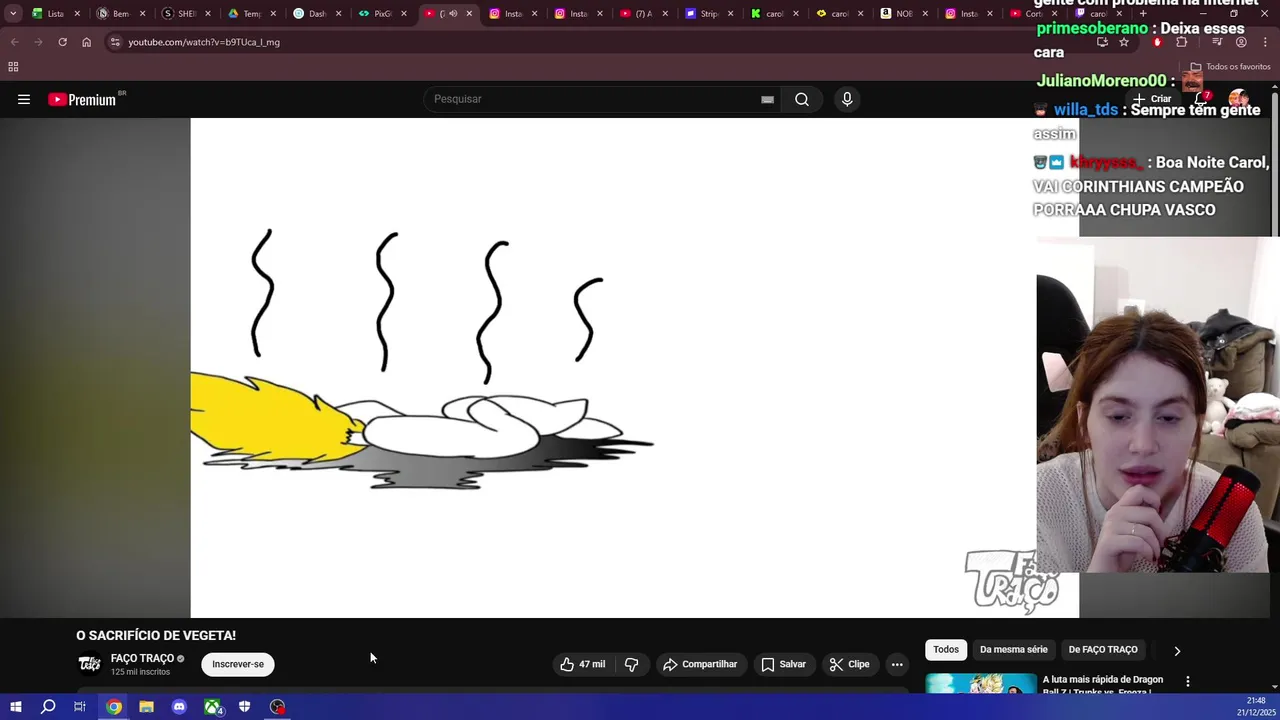Image resolution: width=1280 pixels, height=720 pixels.
Task: Go to YouTube Premium home logo
Action: click(82, 99)
